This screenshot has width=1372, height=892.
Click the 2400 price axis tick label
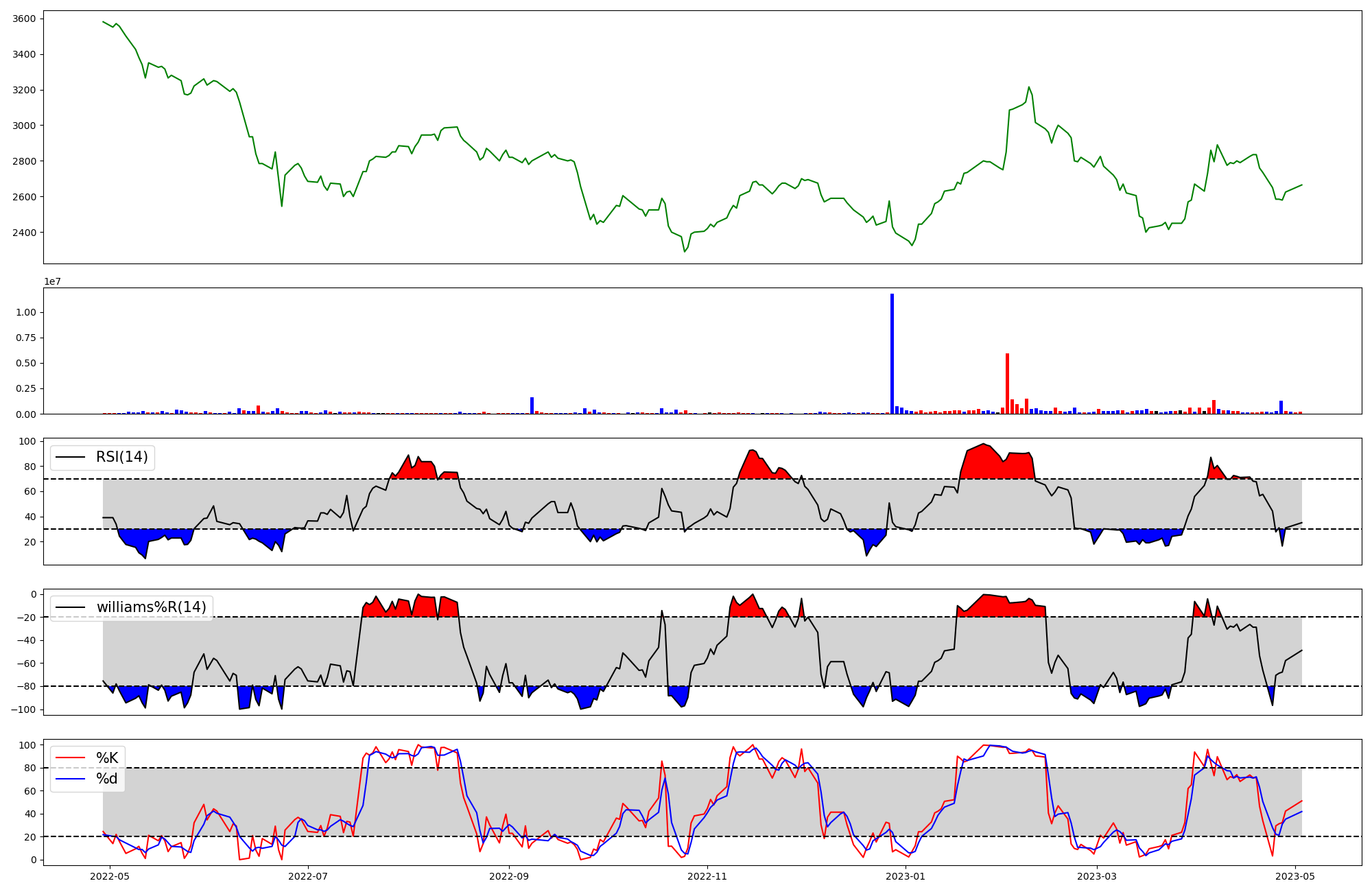pos(25,233)
